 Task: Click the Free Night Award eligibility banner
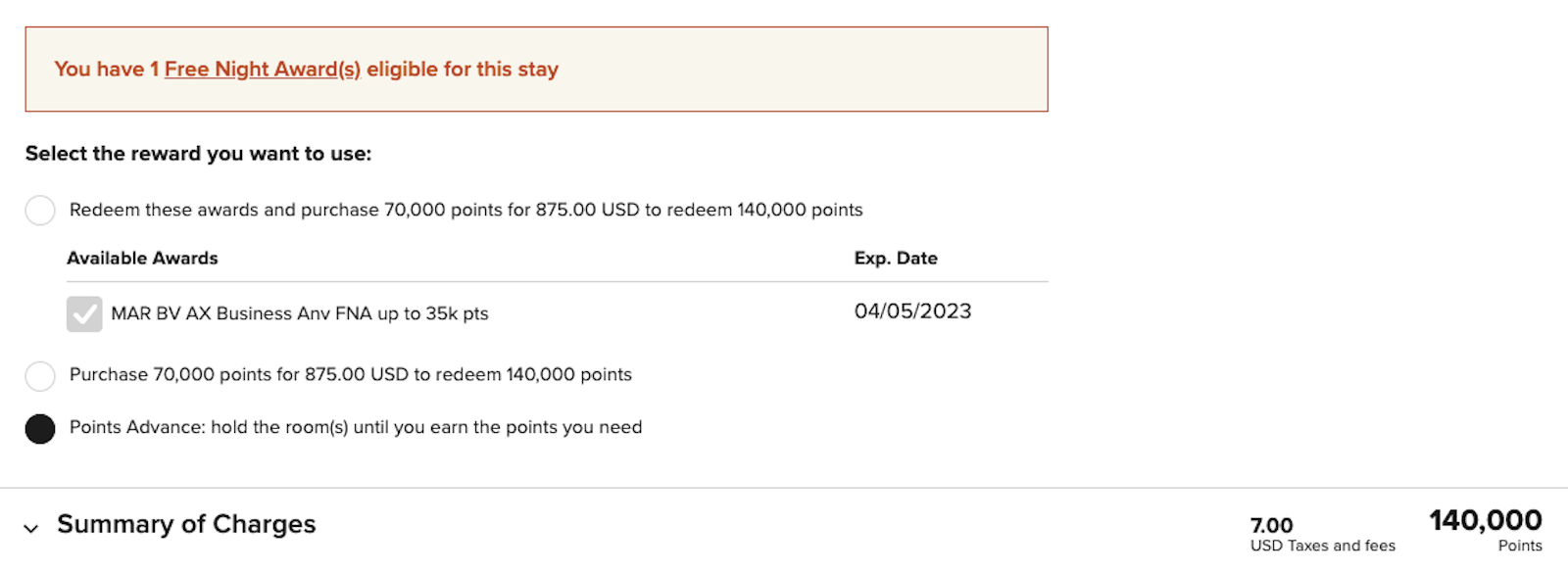539,69
